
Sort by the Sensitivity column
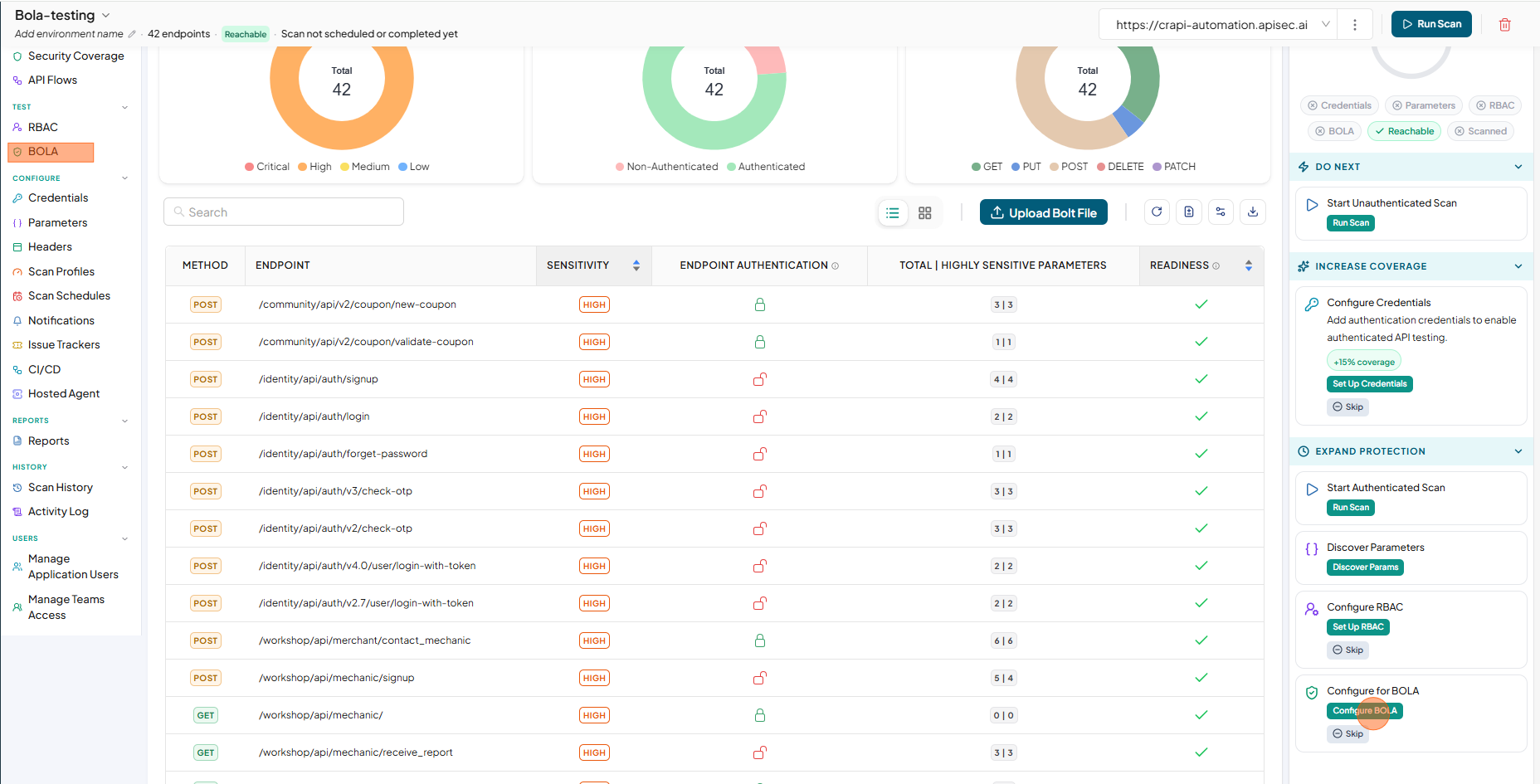coord(636,265)
